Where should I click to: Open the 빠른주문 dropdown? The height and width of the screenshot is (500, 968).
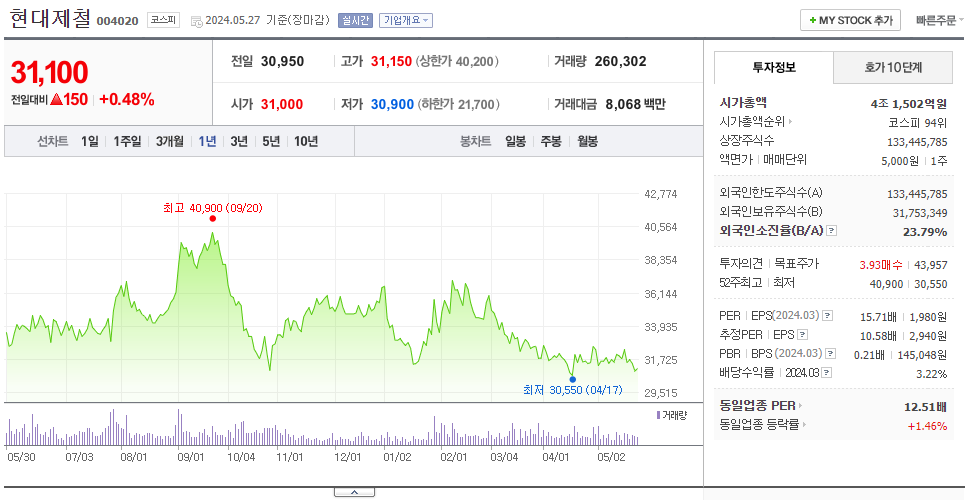pos(940,20)
